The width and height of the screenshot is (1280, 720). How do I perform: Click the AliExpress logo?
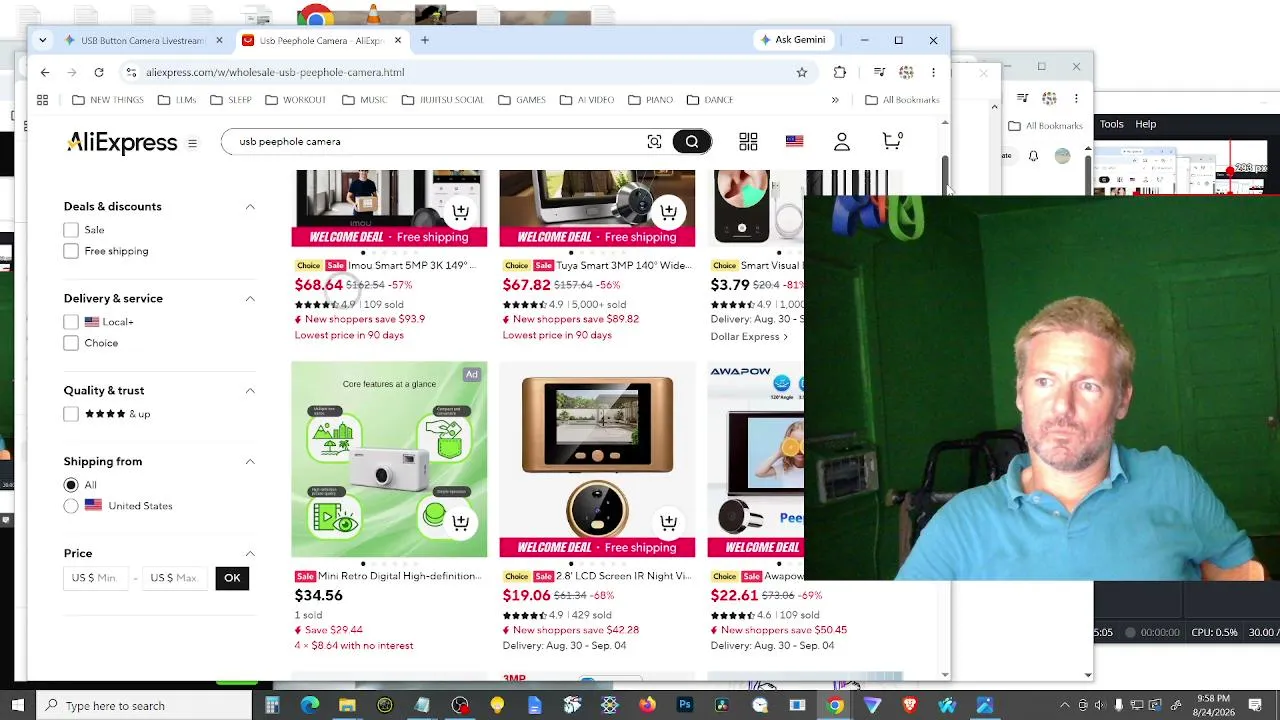(122, 143)
